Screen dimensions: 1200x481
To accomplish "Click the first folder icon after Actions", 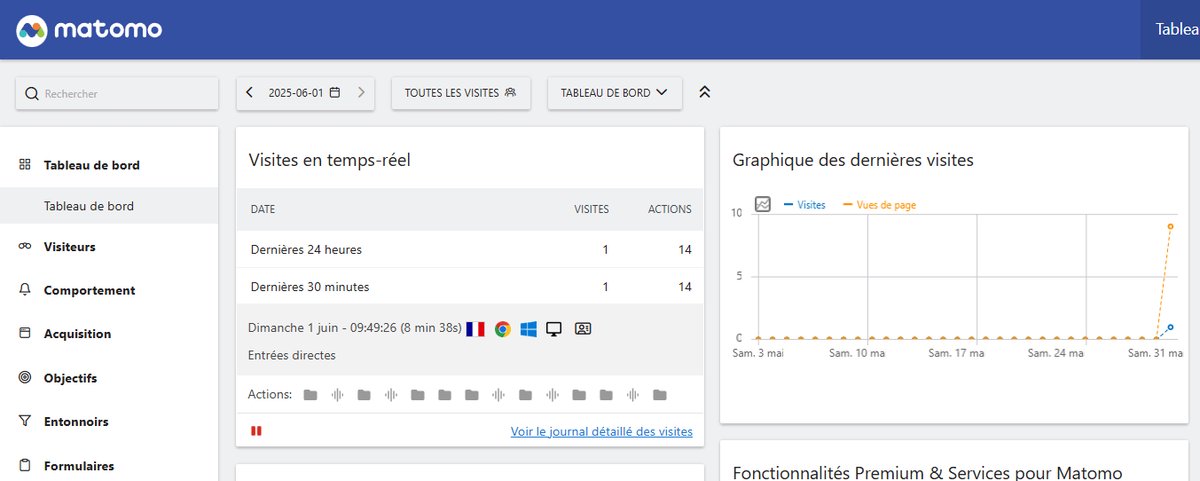I will point(311,395).
